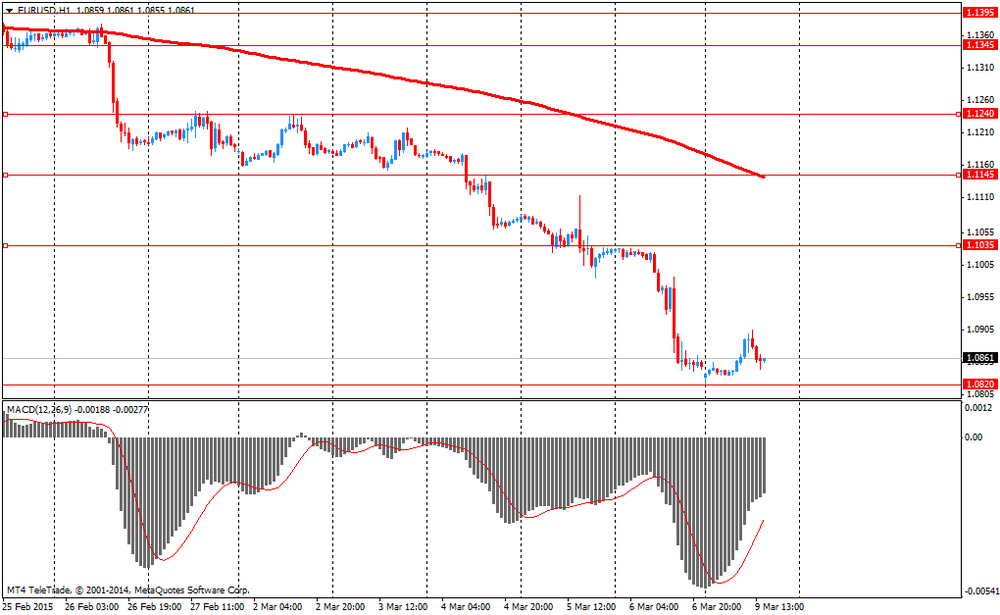Click the 1.1395 resistance level price tag
The width and height of the screenshot is (1000, 615).
[x=980, y=13]
